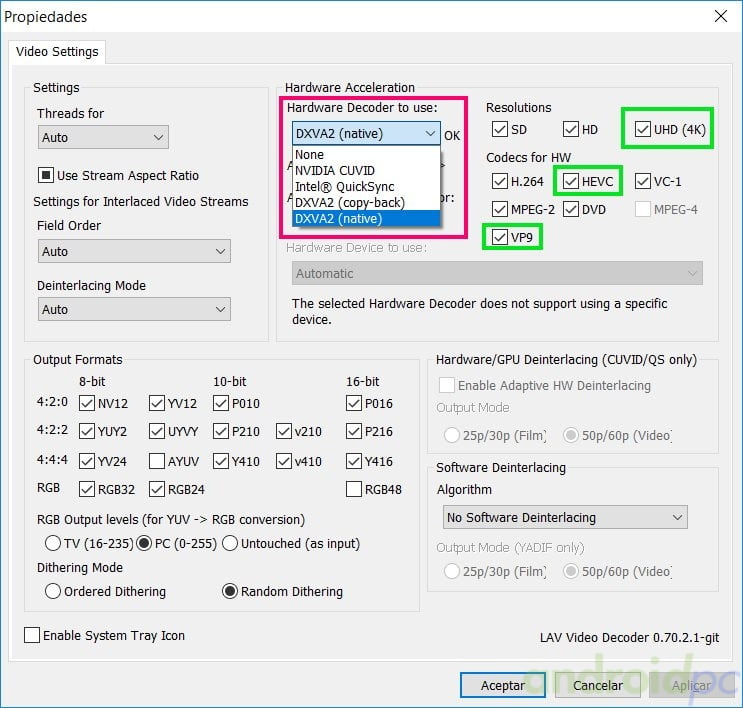Toggle Use Stream Aspect Ratio checkbox
743x708 pixels.
click(46, 176)
